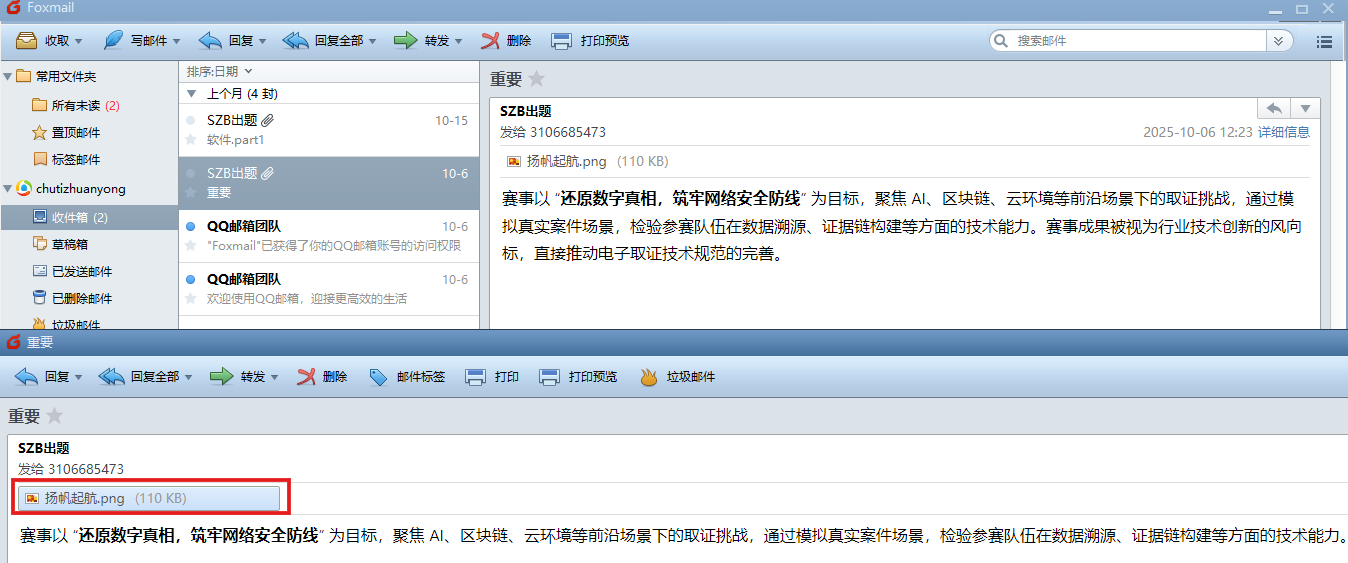Open the 已发送邮件 folder
Viewport: 1348px width, 563px height.
[x=81, y=271]
